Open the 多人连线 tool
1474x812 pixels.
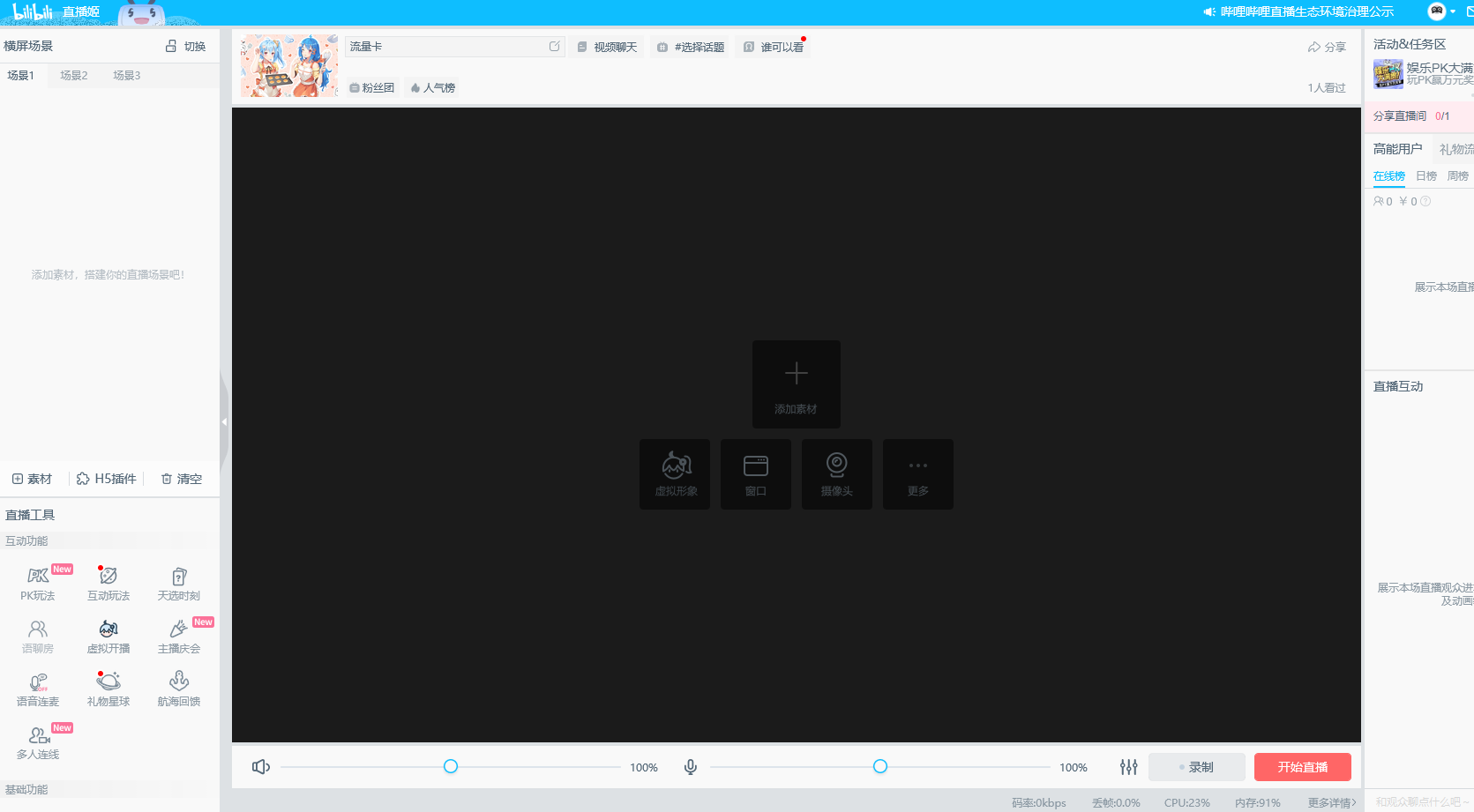point(38,742)
